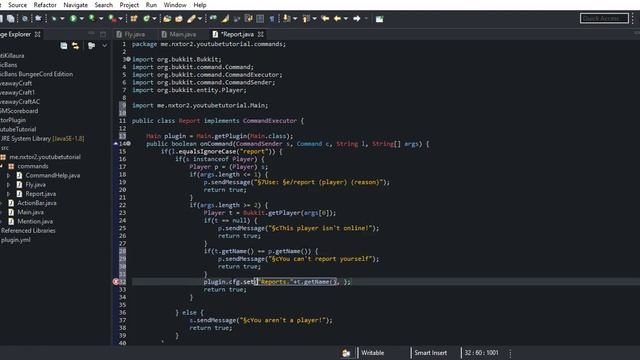
Task: Select plugin.yml in Package Explorer
Action: coord(16,240)
